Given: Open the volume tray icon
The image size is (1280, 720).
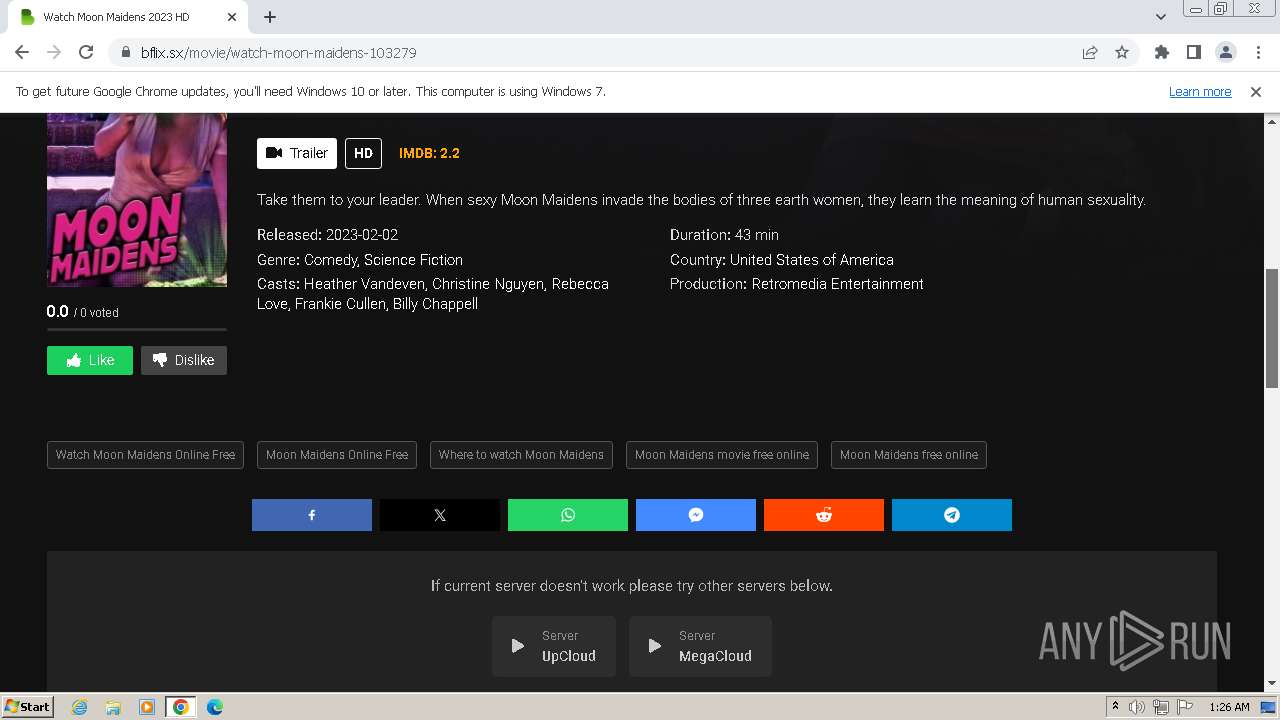Looking at the screenshot, I should tap(1137, 707).
